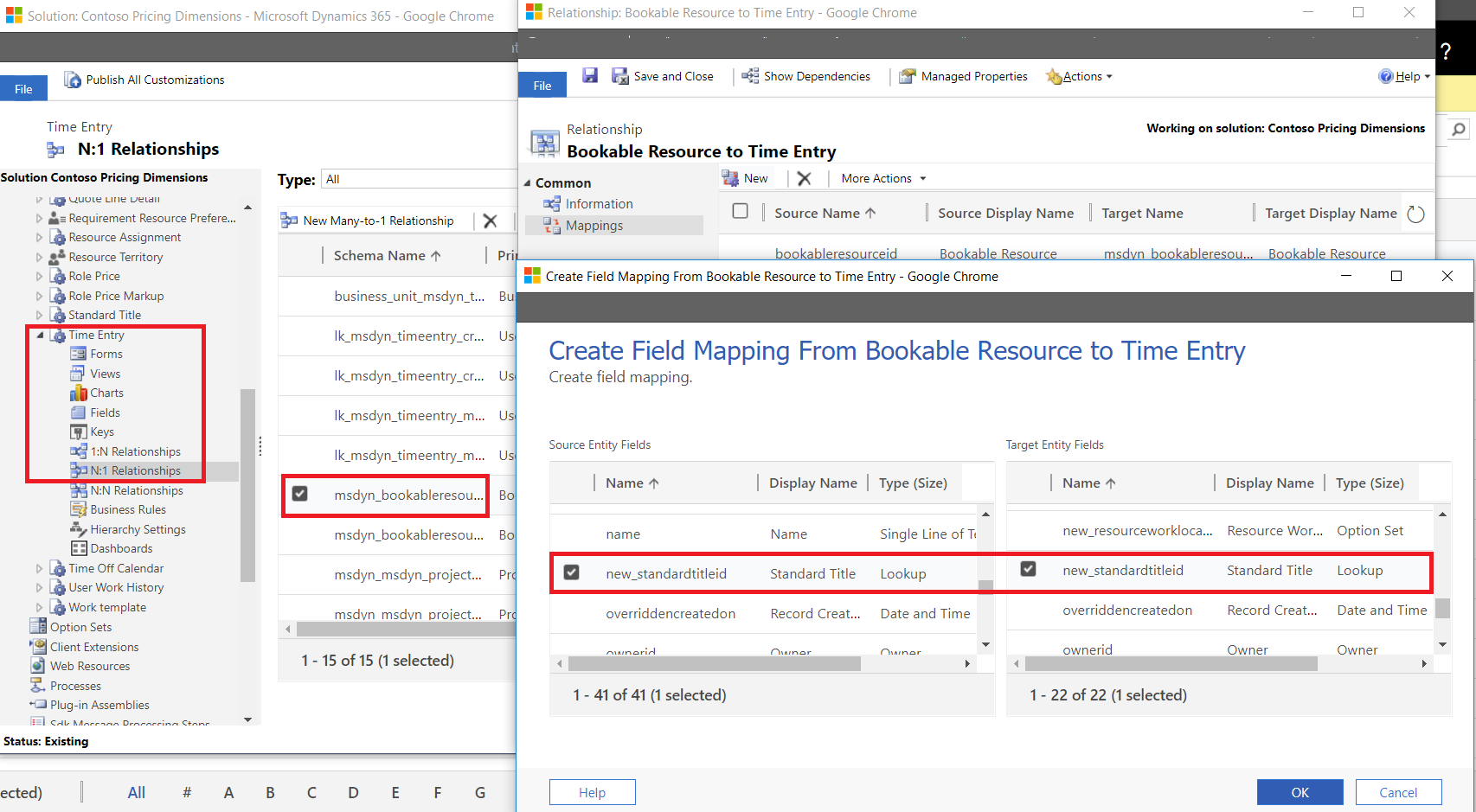This screenshot has width=1476, height=812.
Task: Collapse the Time Entry tree node
Action: 39,335
